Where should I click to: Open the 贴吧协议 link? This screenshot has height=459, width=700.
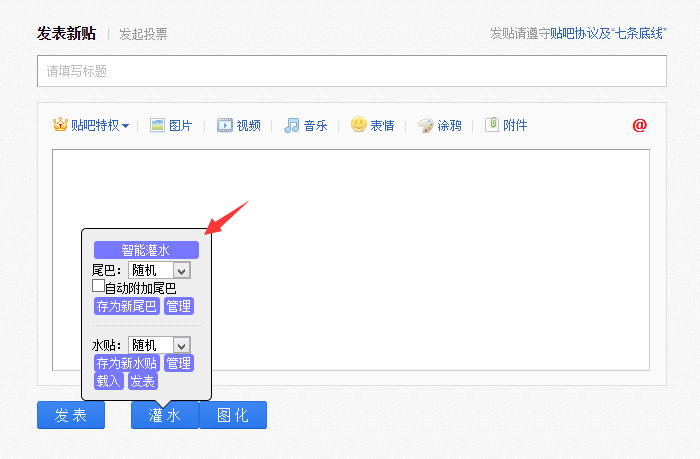tap(574, 34)
